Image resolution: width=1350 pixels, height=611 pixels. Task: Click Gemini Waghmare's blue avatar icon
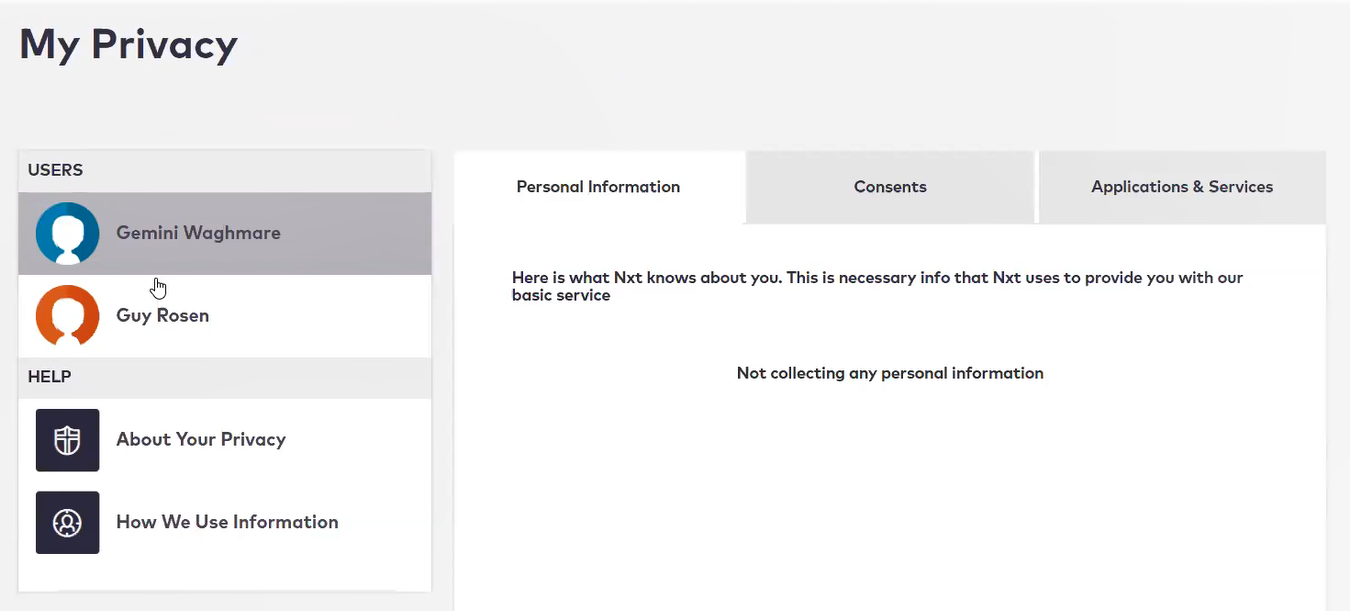click(67, 233)
